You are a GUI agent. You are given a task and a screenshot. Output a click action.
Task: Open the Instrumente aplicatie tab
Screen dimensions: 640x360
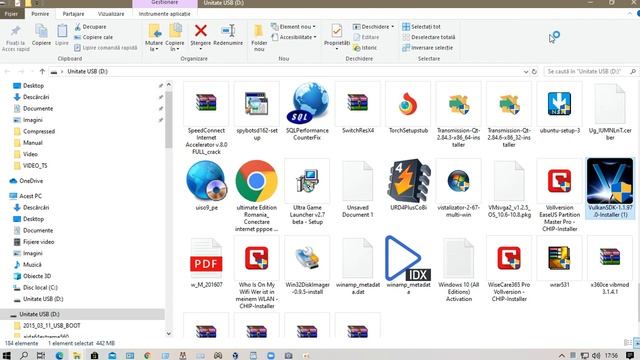coord(164,14)
